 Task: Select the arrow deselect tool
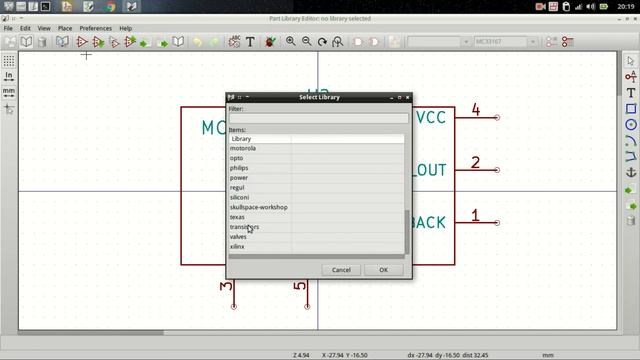point(631,61)
